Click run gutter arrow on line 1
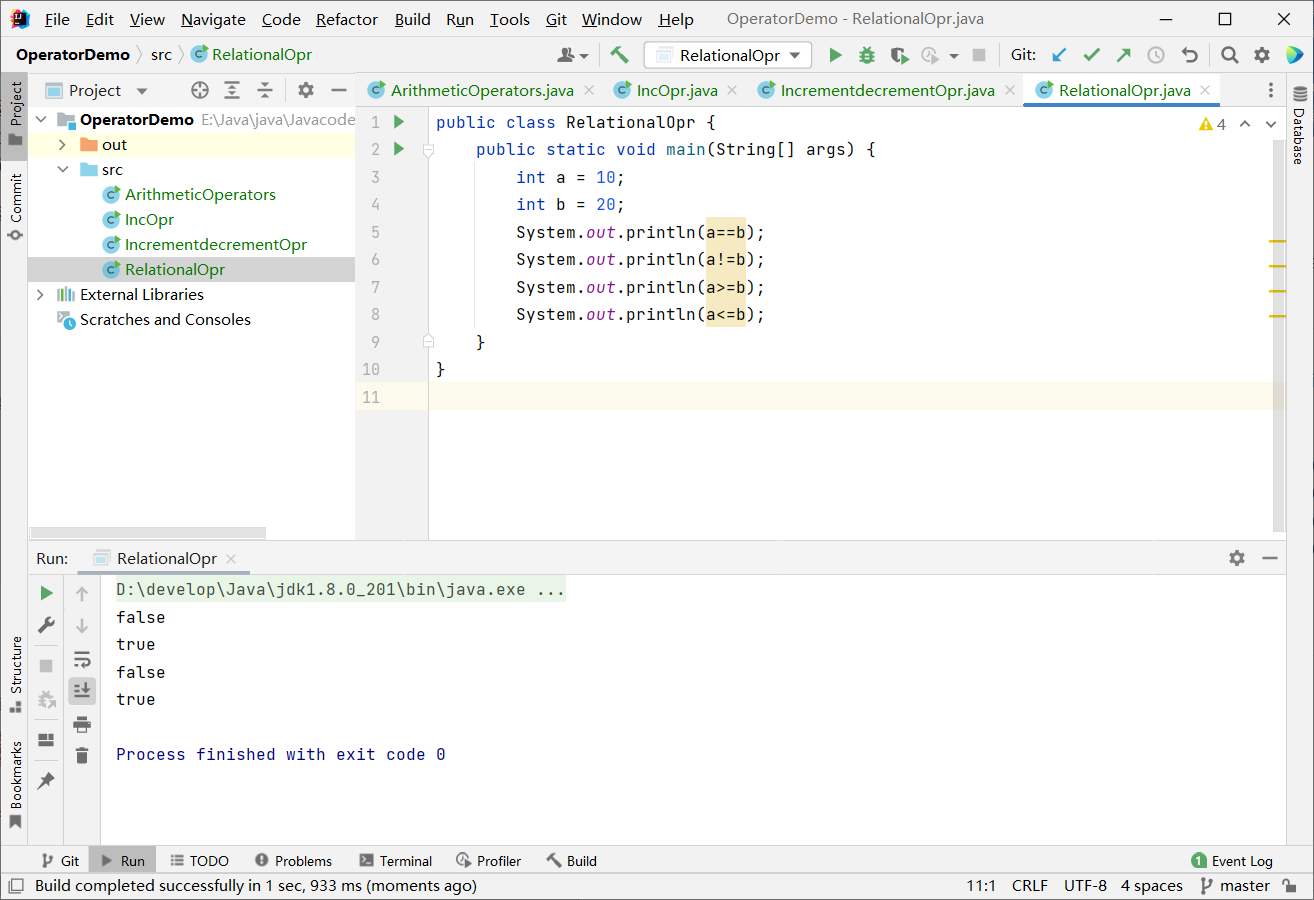 tap(398, 122)
